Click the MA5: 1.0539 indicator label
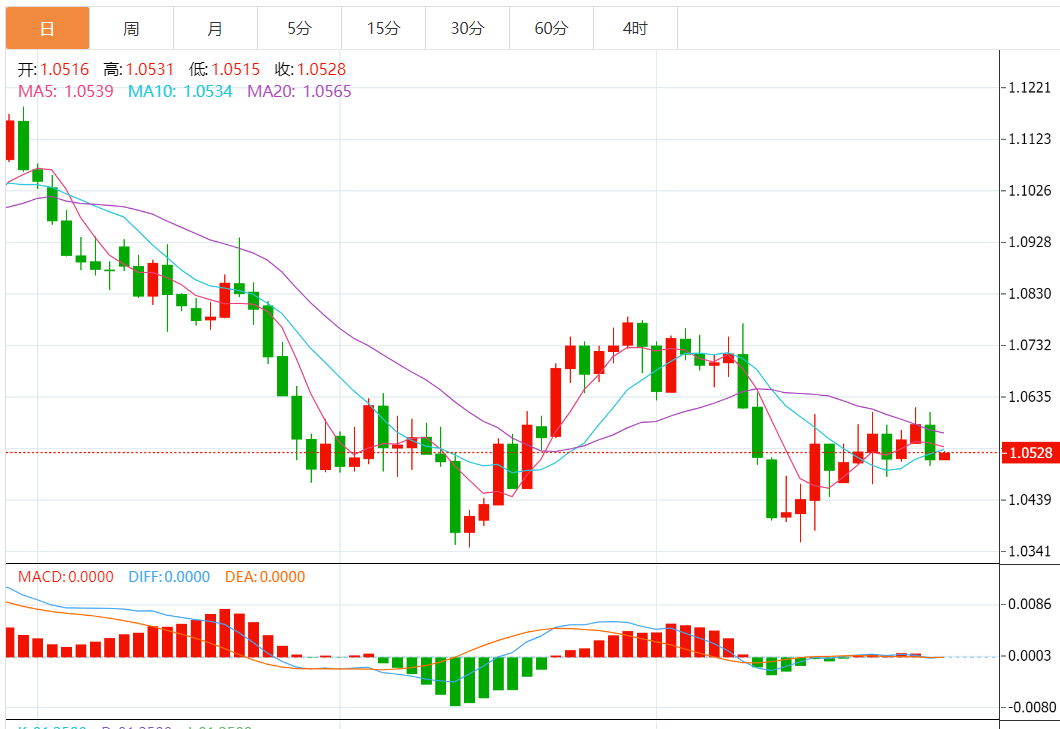 pos(66,91)
